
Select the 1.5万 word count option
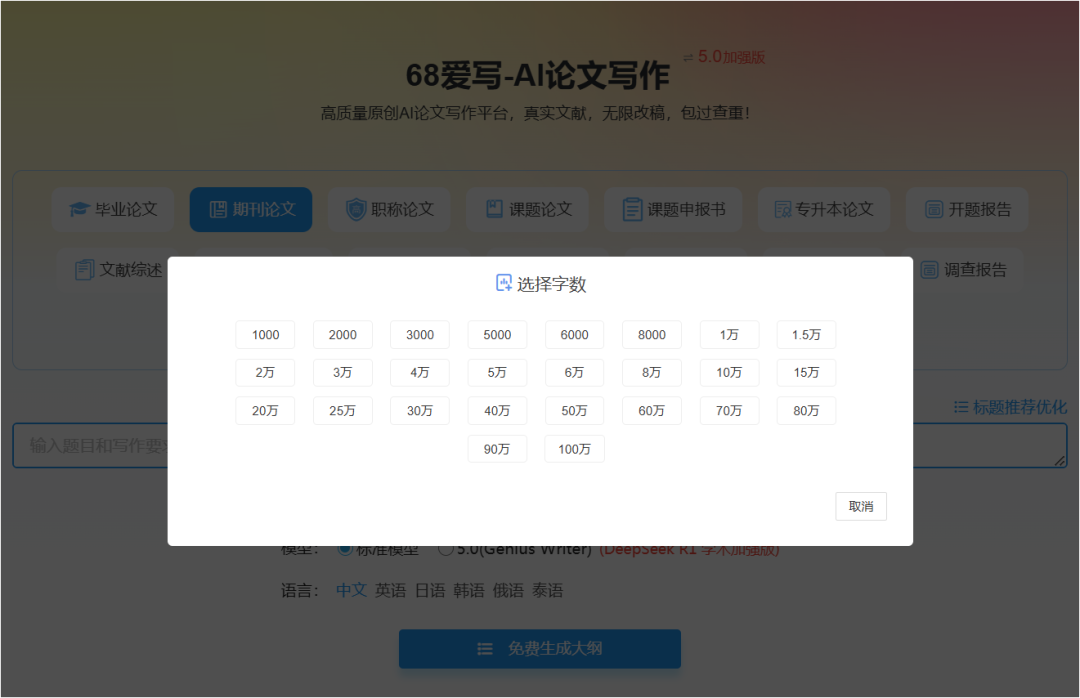tap(806, 335)
